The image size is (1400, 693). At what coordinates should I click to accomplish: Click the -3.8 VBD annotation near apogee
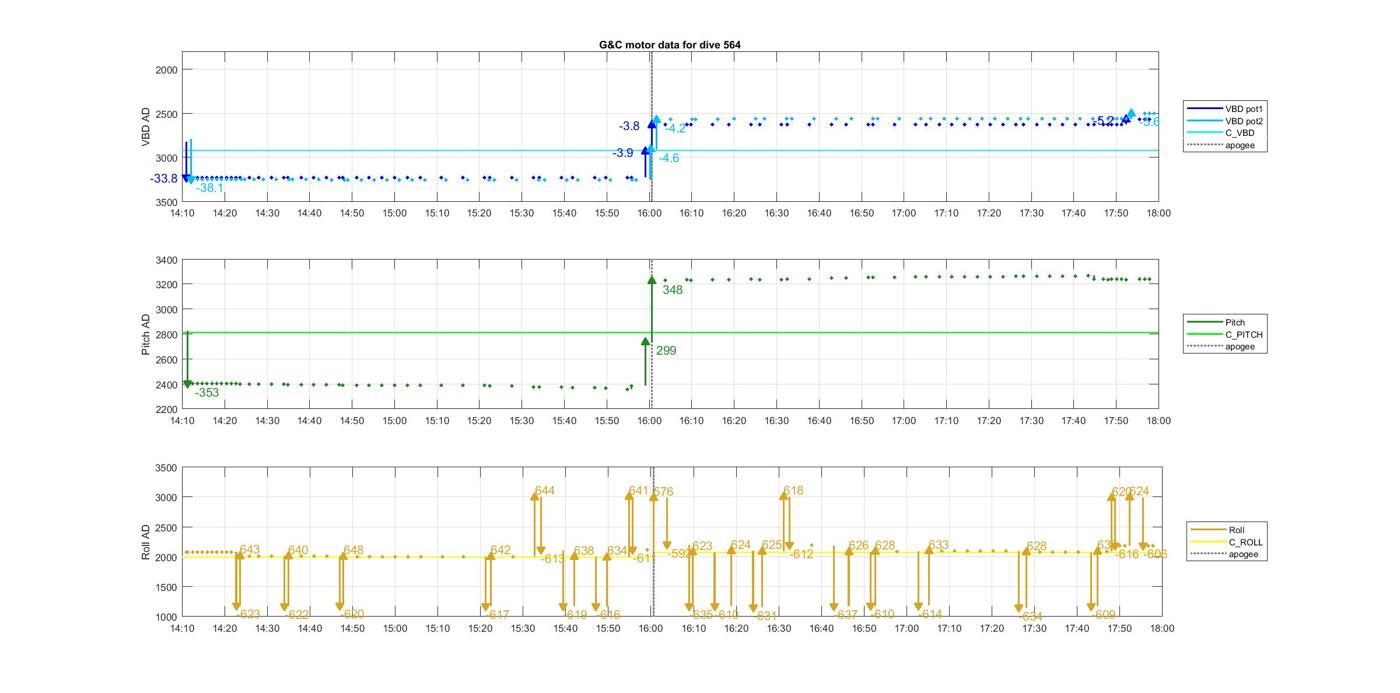click(x=629, y=126)
